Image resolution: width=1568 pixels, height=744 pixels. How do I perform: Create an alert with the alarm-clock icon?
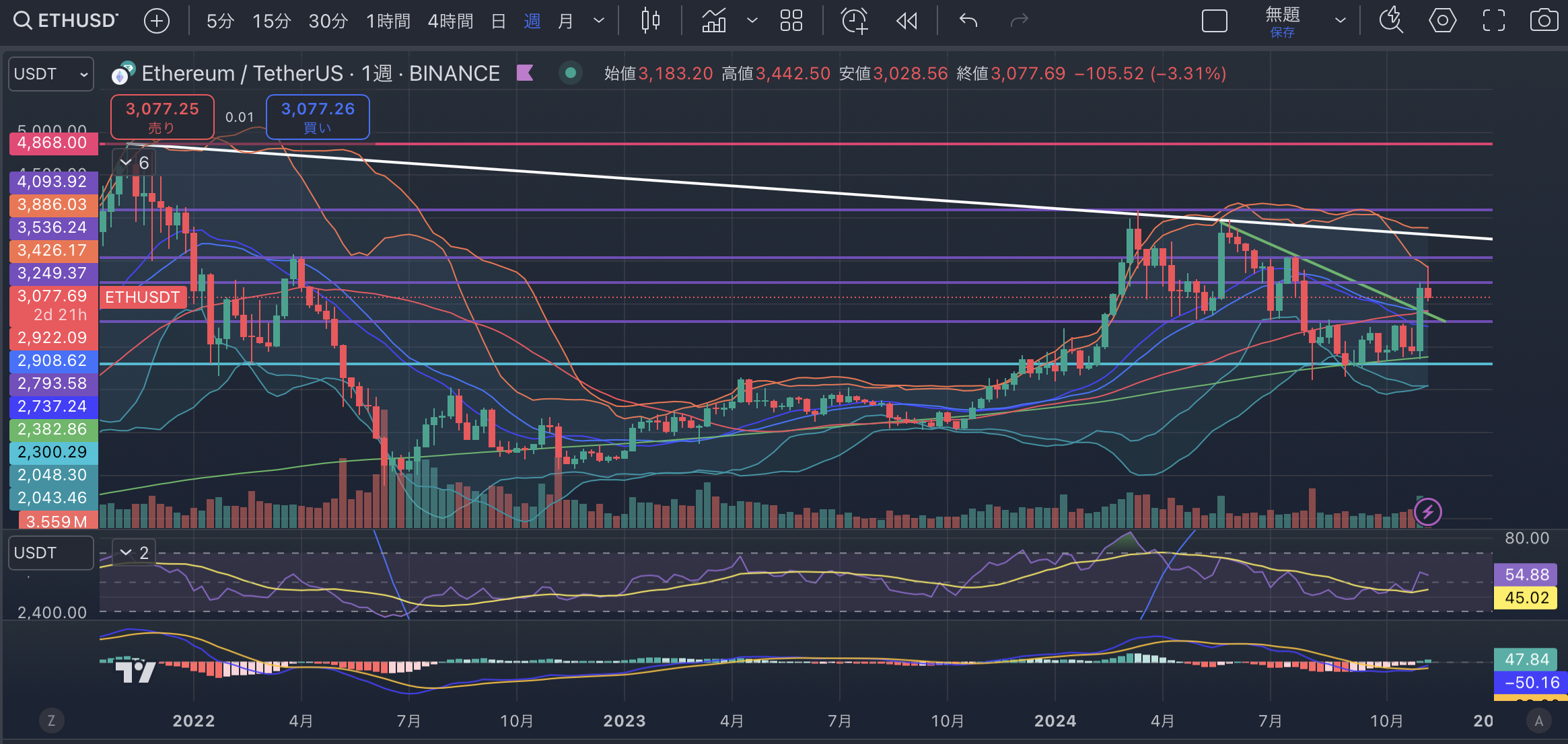(855, 21)
